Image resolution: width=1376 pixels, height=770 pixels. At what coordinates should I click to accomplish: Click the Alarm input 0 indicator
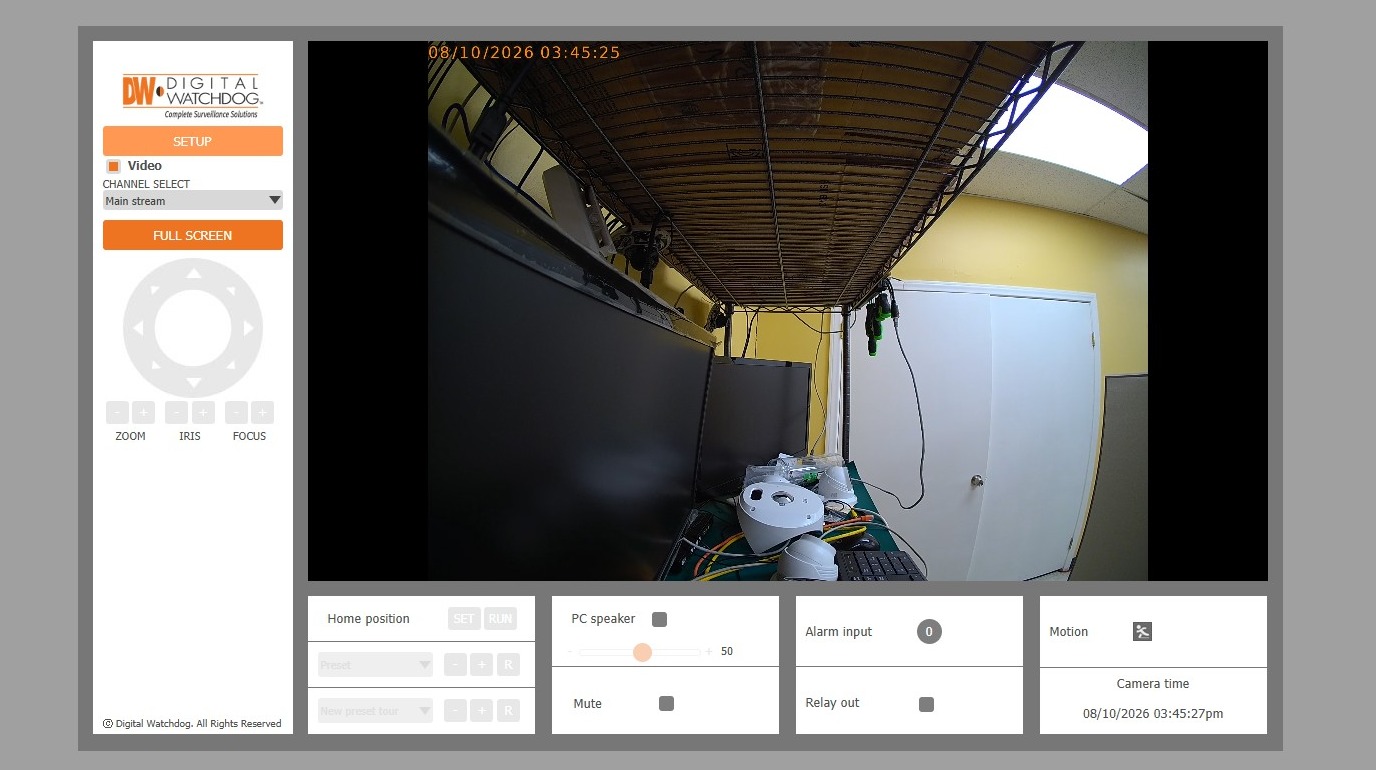[929, 631]
